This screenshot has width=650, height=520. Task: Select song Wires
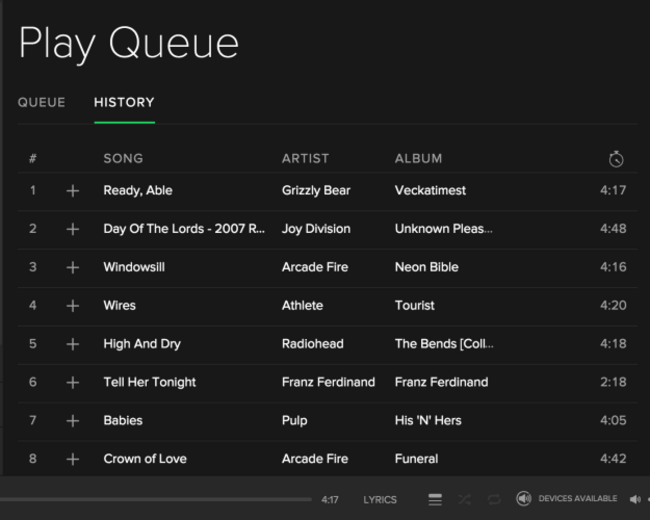[119, 306]
